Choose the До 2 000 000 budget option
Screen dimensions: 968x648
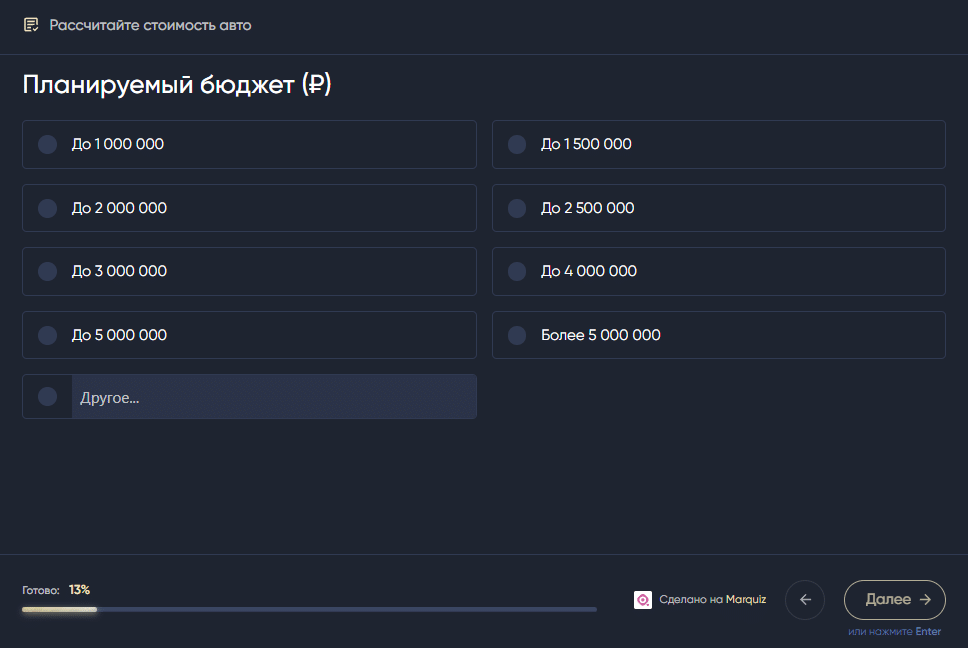(249, 208)
